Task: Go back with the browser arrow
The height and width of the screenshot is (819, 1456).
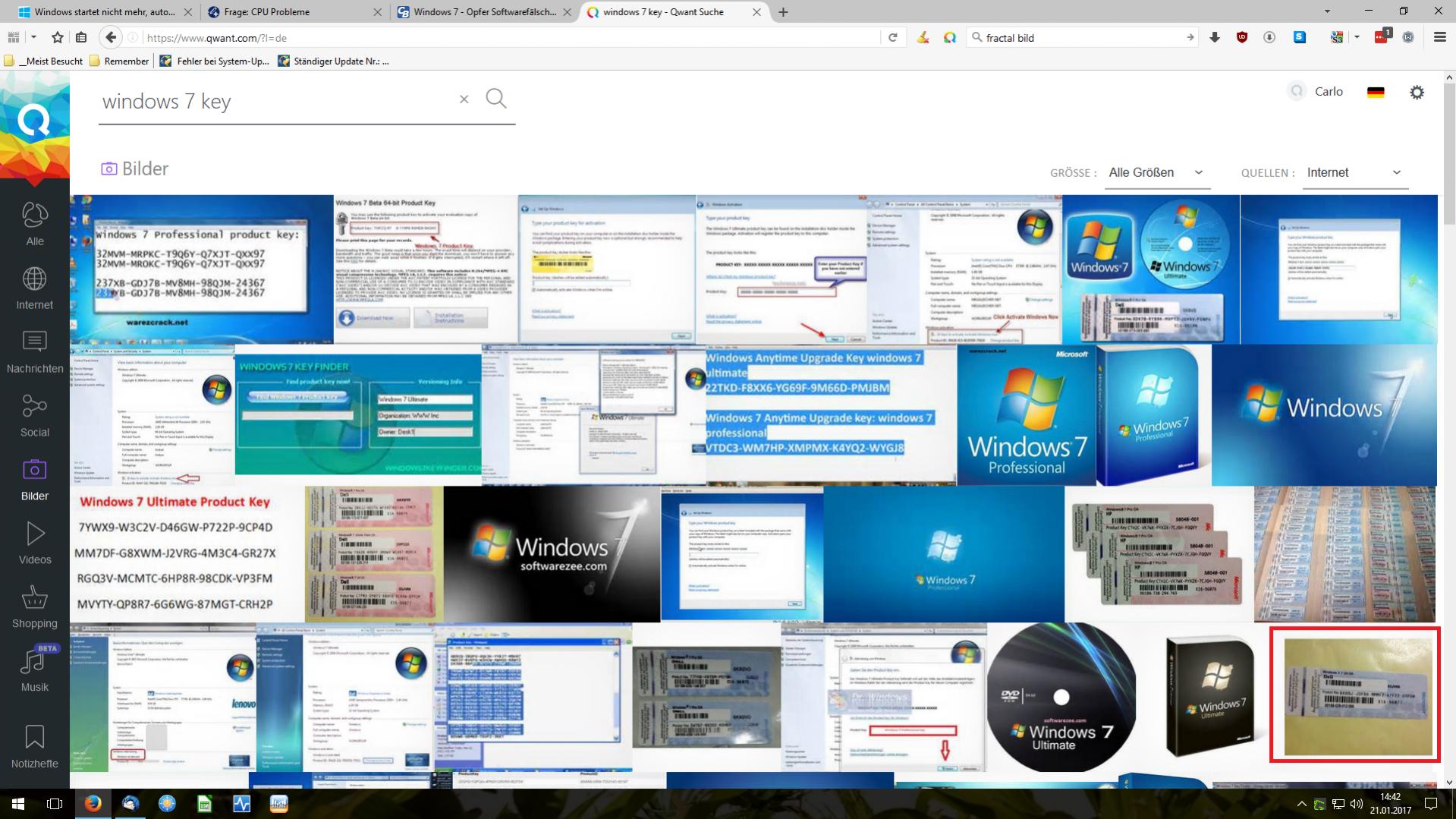Action: tap(111, 37)
